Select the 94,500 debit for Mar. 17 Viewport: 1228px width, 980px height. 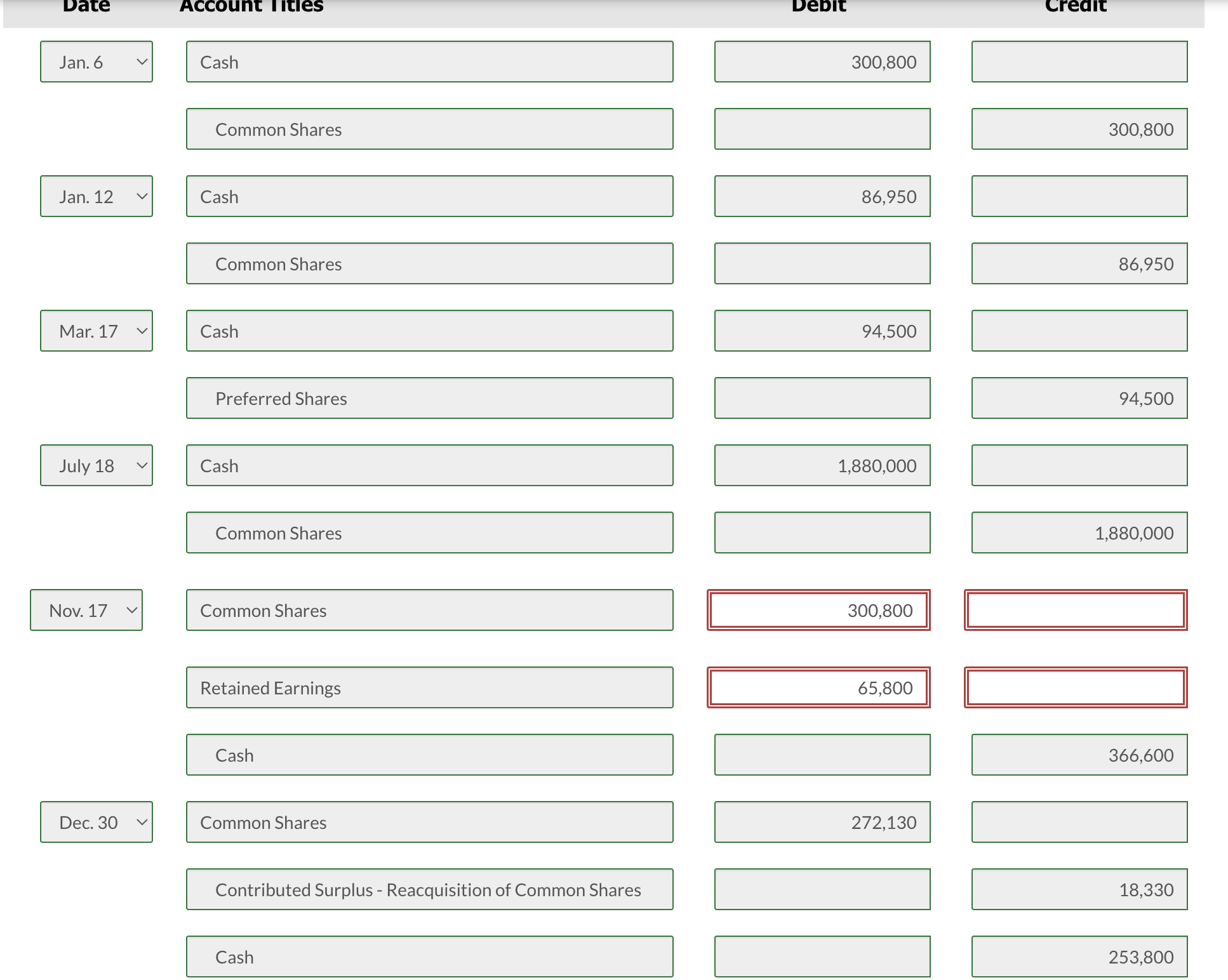click(x=822, y=331)
